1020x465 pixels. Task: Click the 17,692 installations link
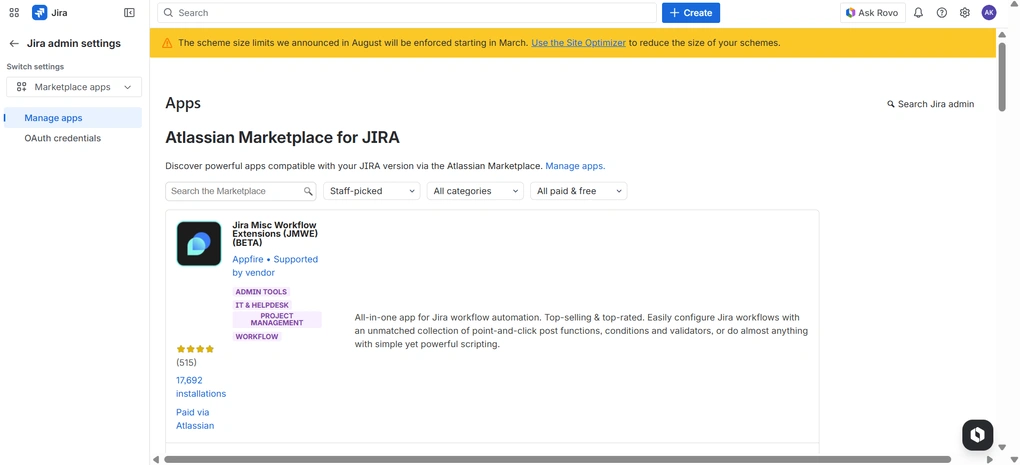(x=201, y=387)
